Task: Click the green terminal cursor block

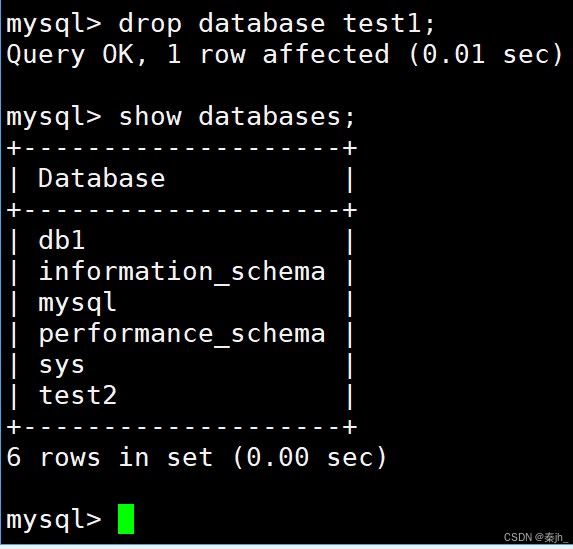Action: (126, 519)
